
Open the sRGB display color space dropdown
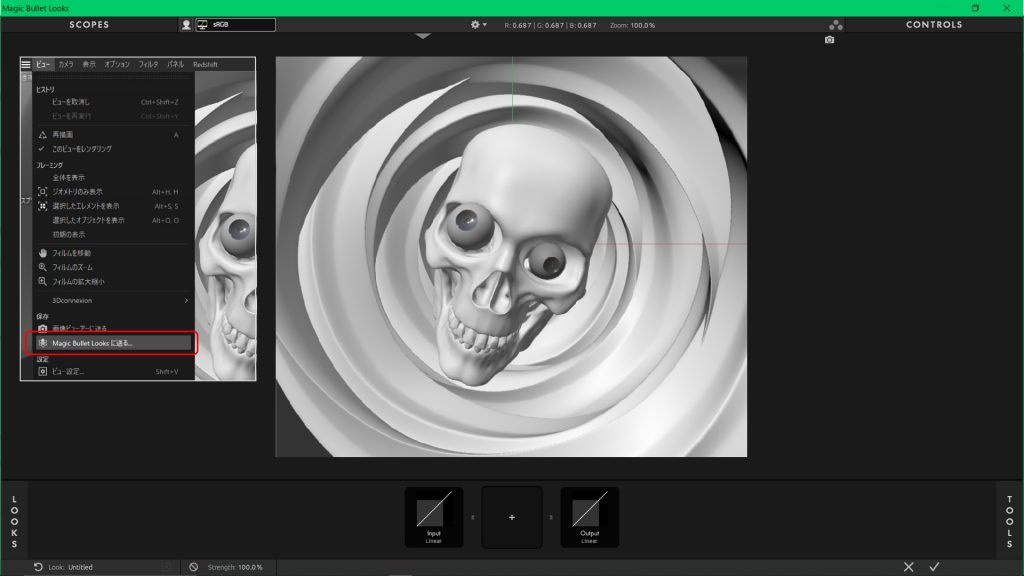tap(235, 24)
